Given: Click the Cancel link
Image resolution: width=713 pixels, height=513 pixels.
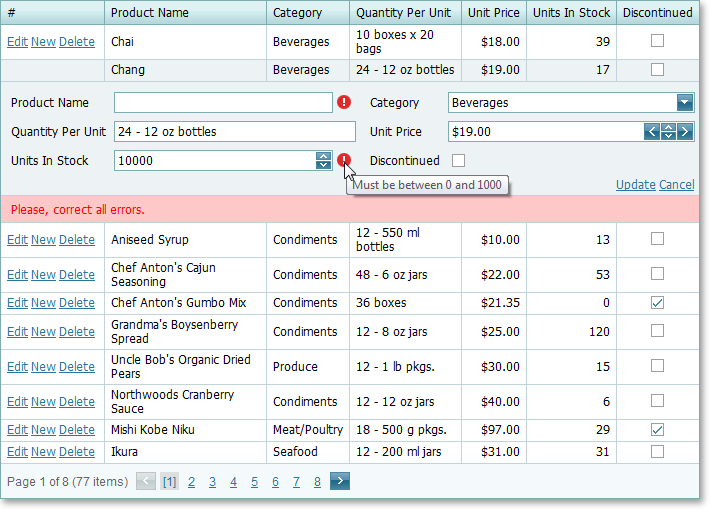Looking at the screenshot, I should click(677, 185).
